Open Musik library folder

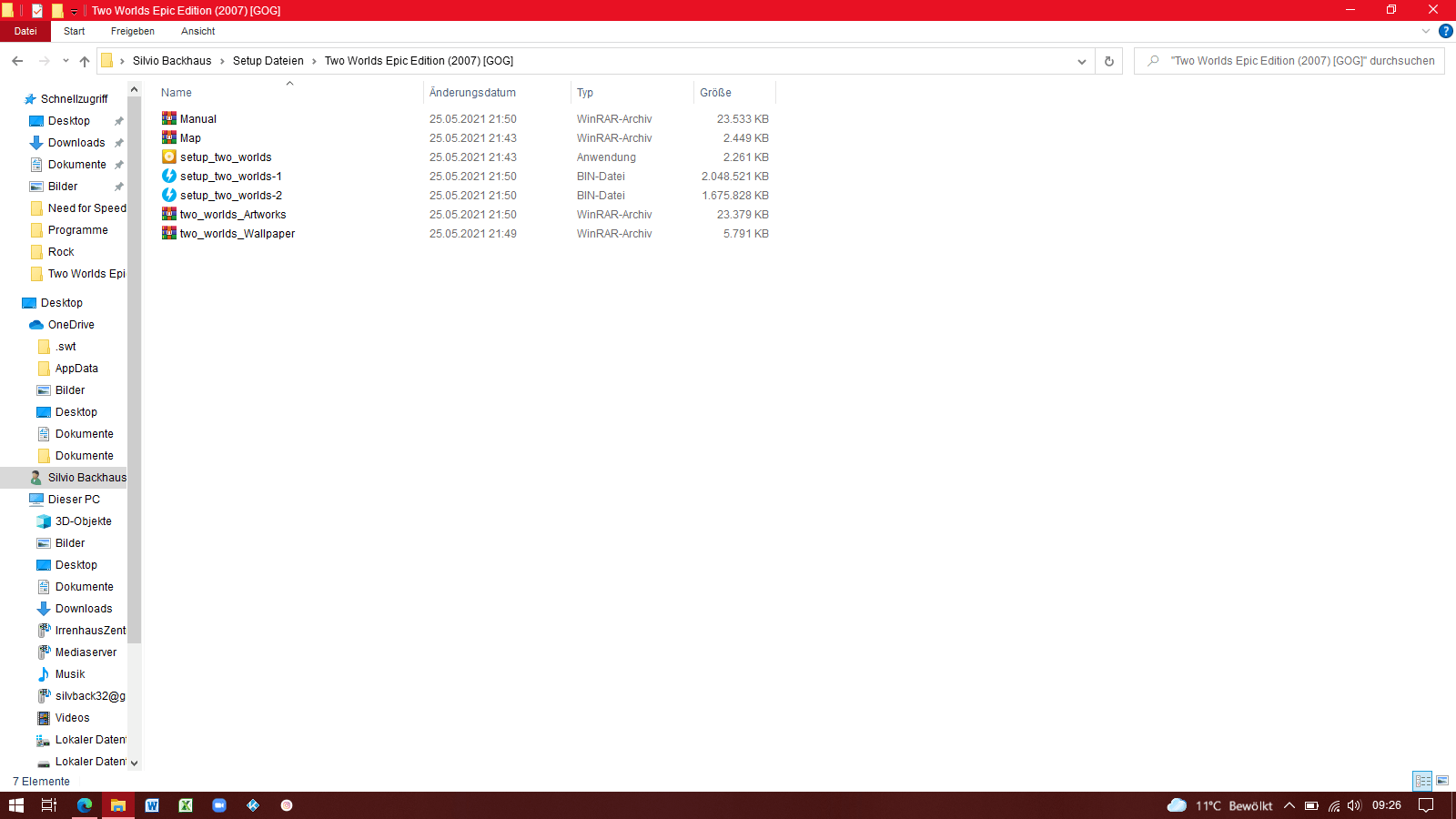click(x=70, y=674)
